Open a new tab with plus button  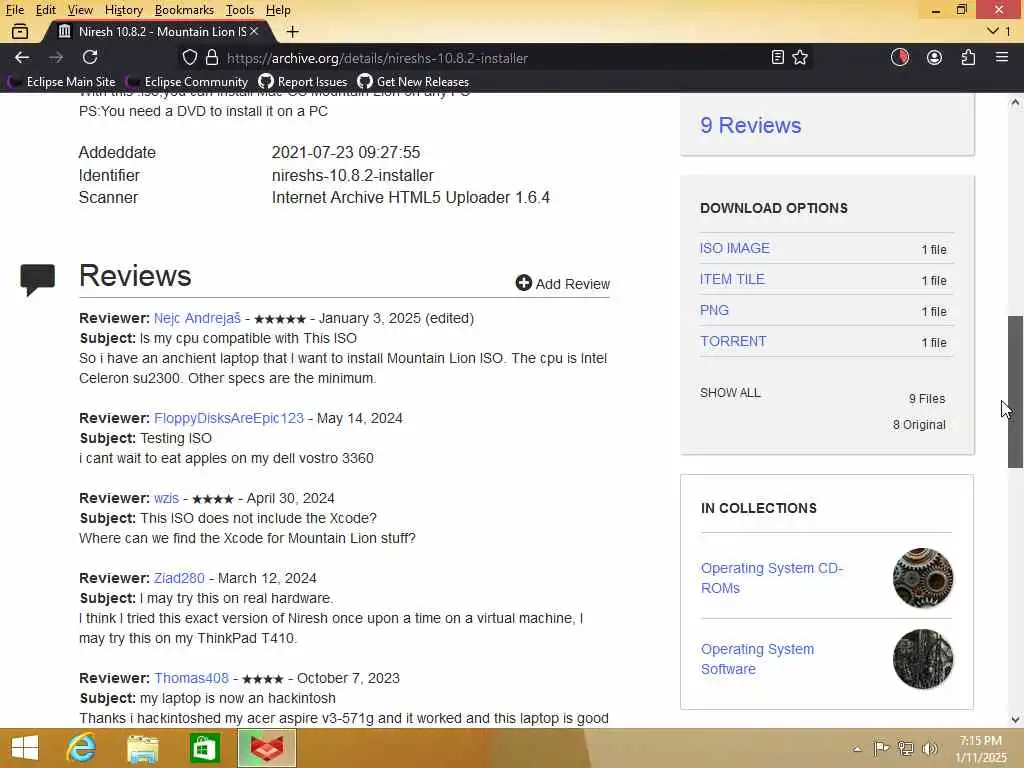[x=293, y=31]
